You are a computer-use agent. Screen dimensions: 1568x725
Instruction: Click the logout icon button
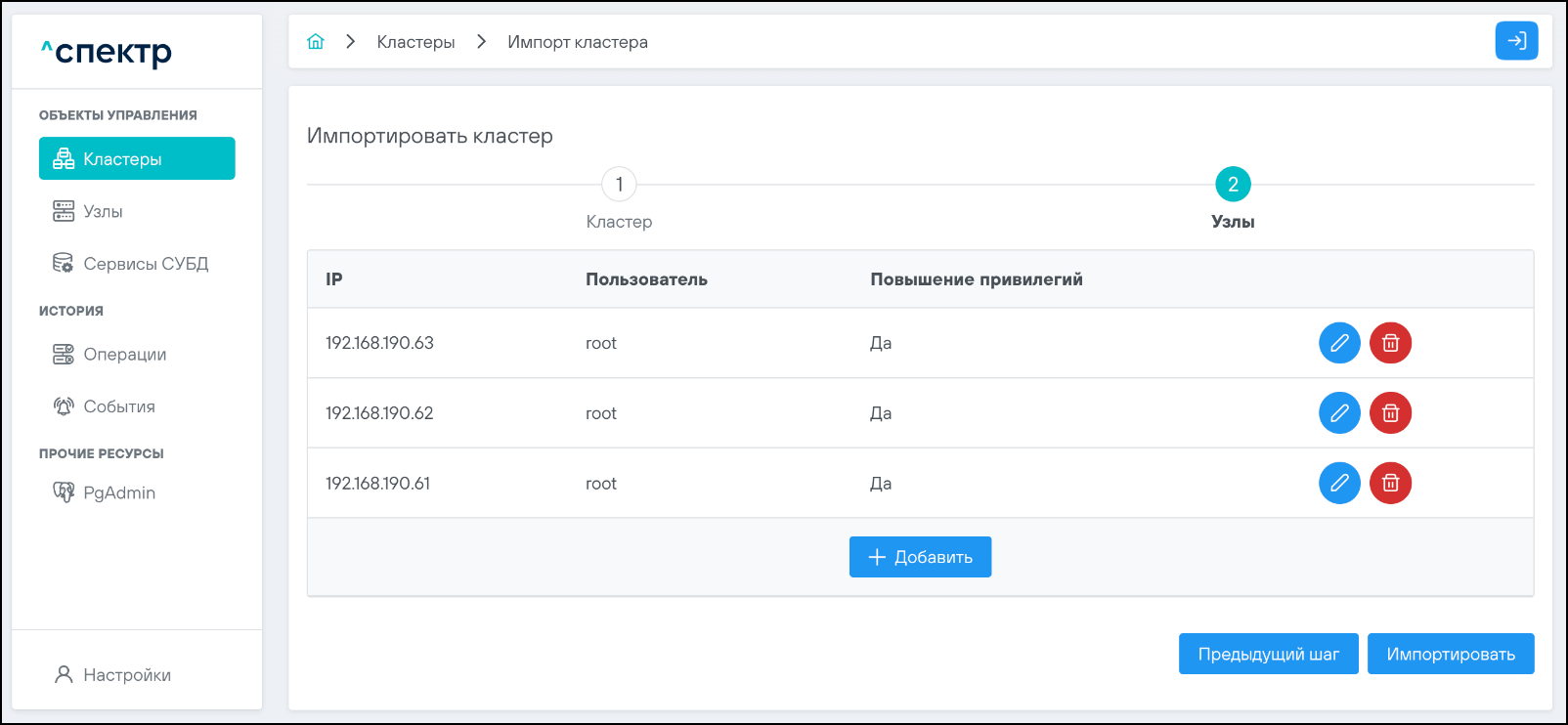[1516, 41]
